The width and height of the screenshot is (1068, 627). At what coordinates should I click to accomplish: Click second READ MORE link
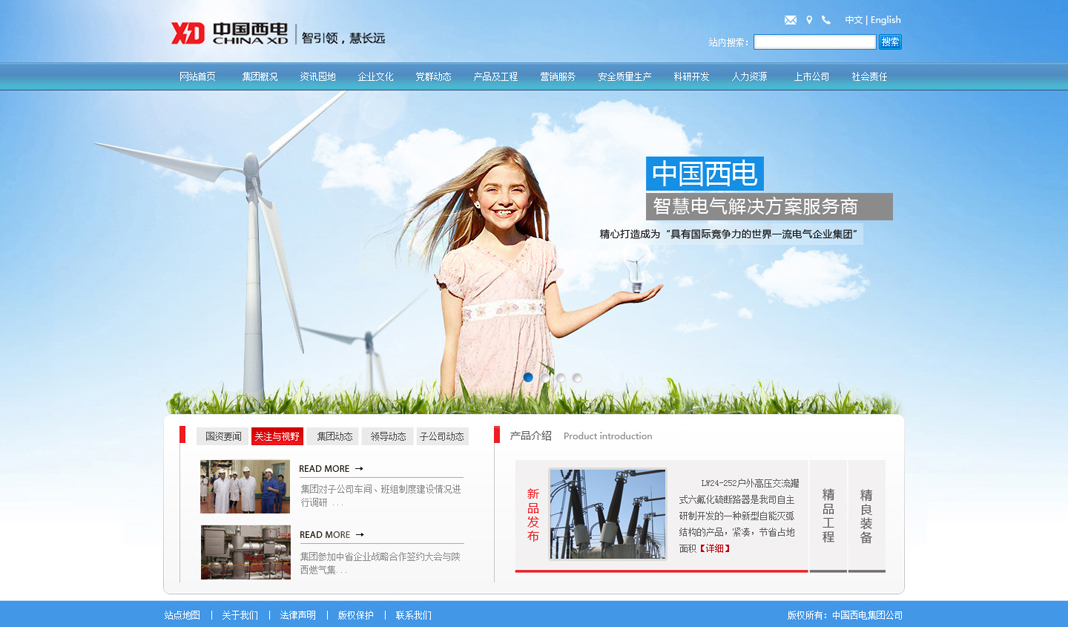tap(325, 534)
